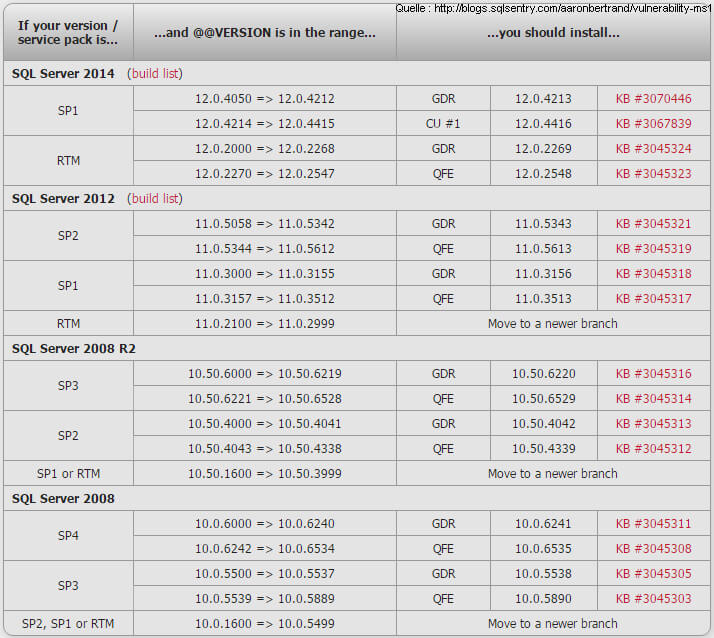714x638 pixels.
Task: Open KB #3045305 link
Action: point(653,574)
